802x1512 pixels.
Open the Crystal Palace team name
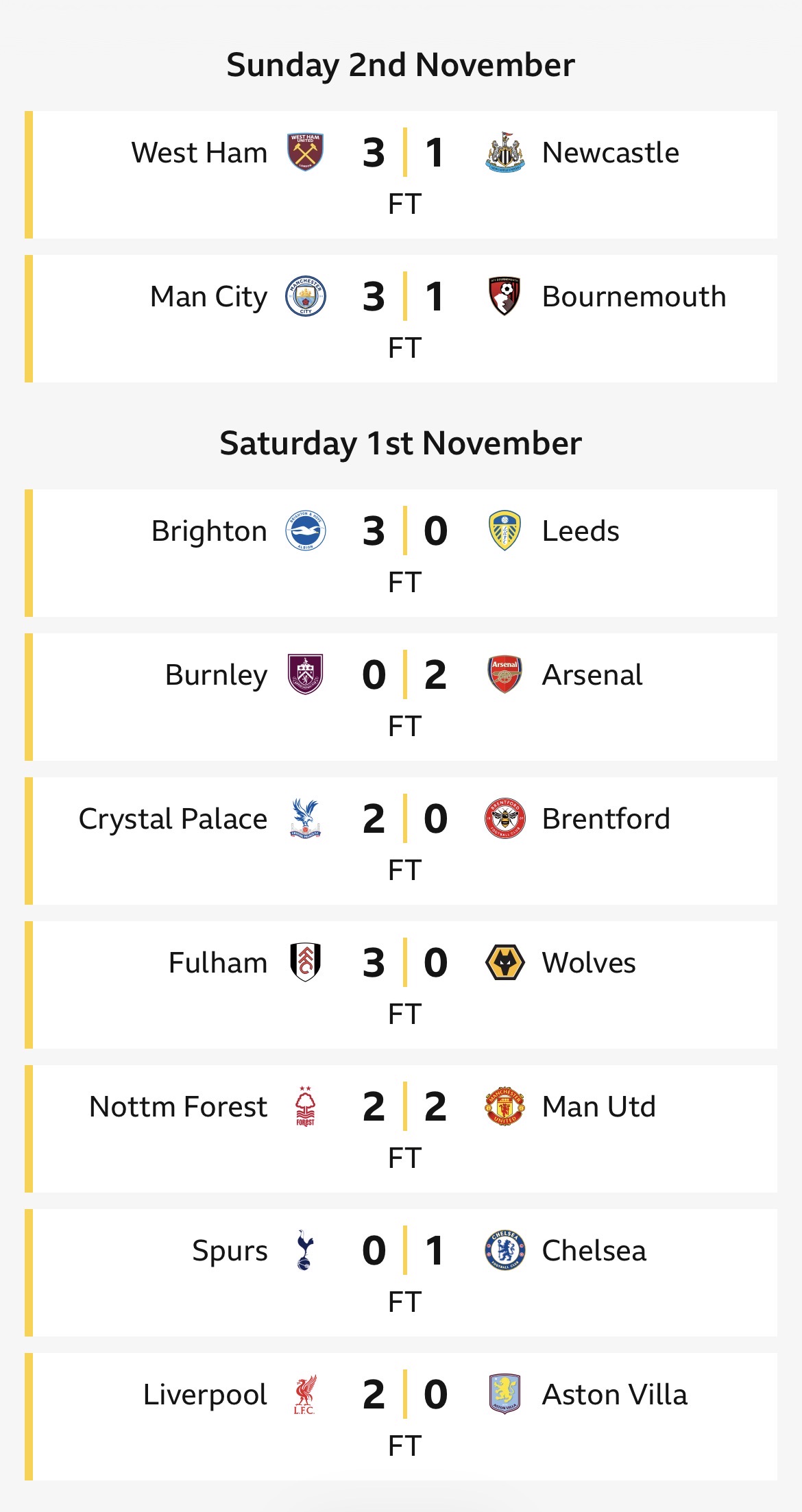[173, 818]
